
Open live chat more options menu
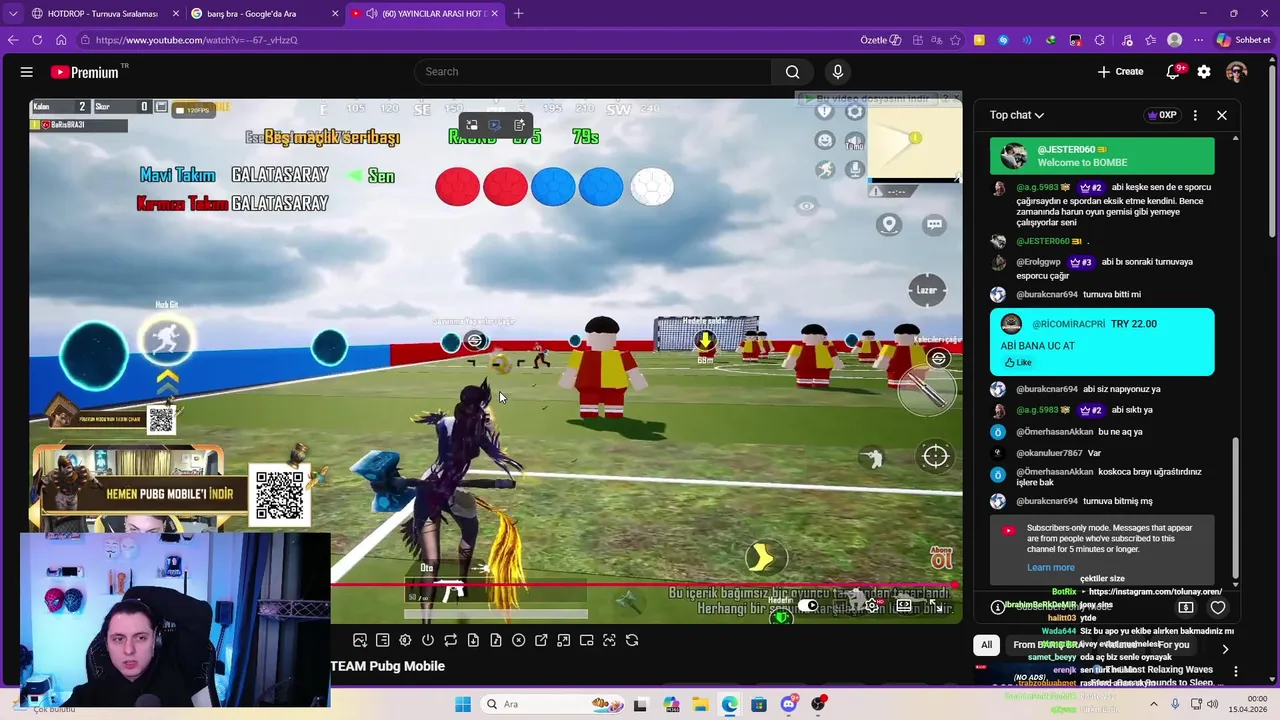(x=1195, y=115)
